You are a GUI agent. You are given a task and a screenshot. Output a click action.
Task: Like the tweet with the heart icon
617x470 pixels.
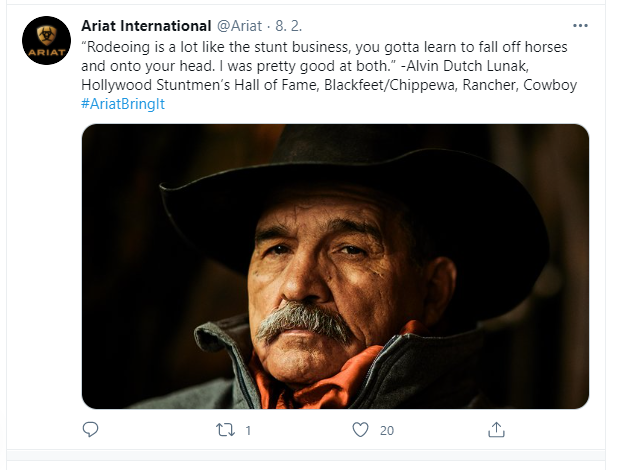pyautogui.click(x=361, y=430)
